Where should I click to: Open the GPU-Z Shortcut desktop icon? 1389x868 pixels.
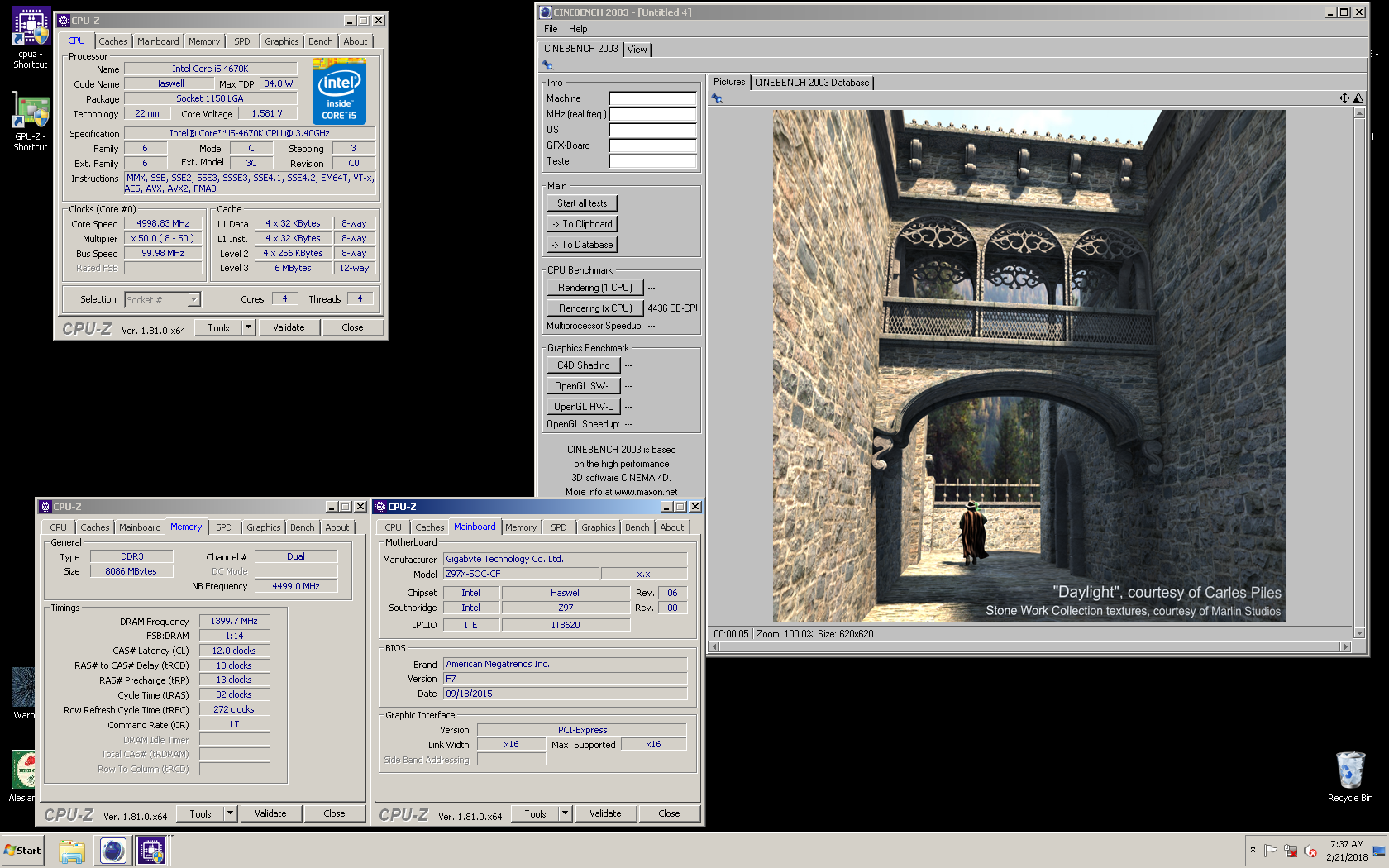31,121
